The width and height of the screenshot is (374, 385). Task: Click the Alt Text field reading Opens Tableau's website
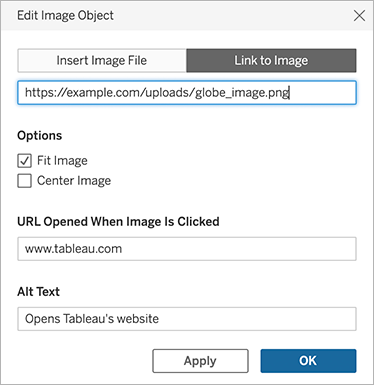point(187,319)
